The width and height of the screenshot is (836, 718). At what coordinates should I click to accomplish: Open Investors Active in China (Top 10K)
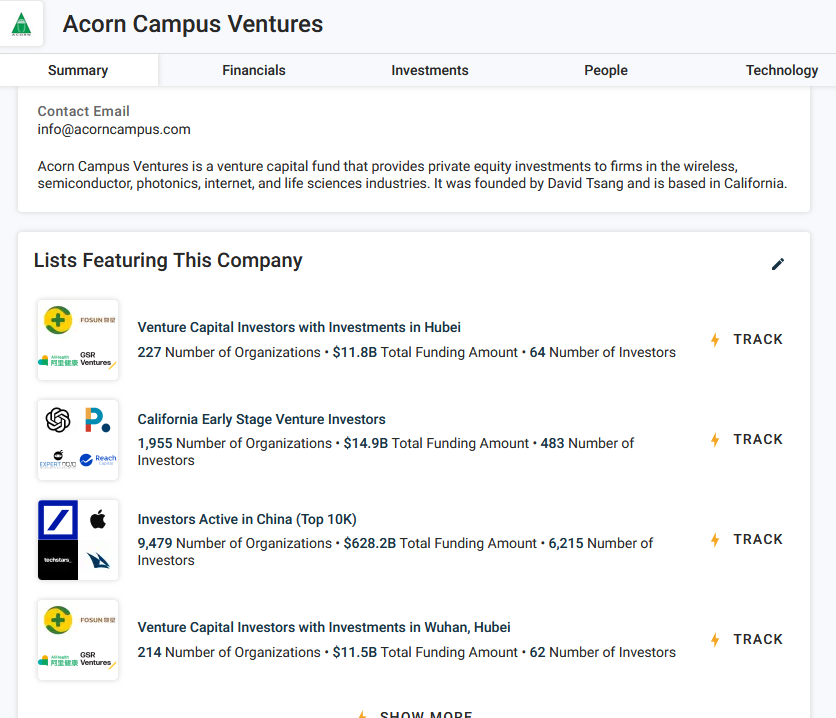247,519
